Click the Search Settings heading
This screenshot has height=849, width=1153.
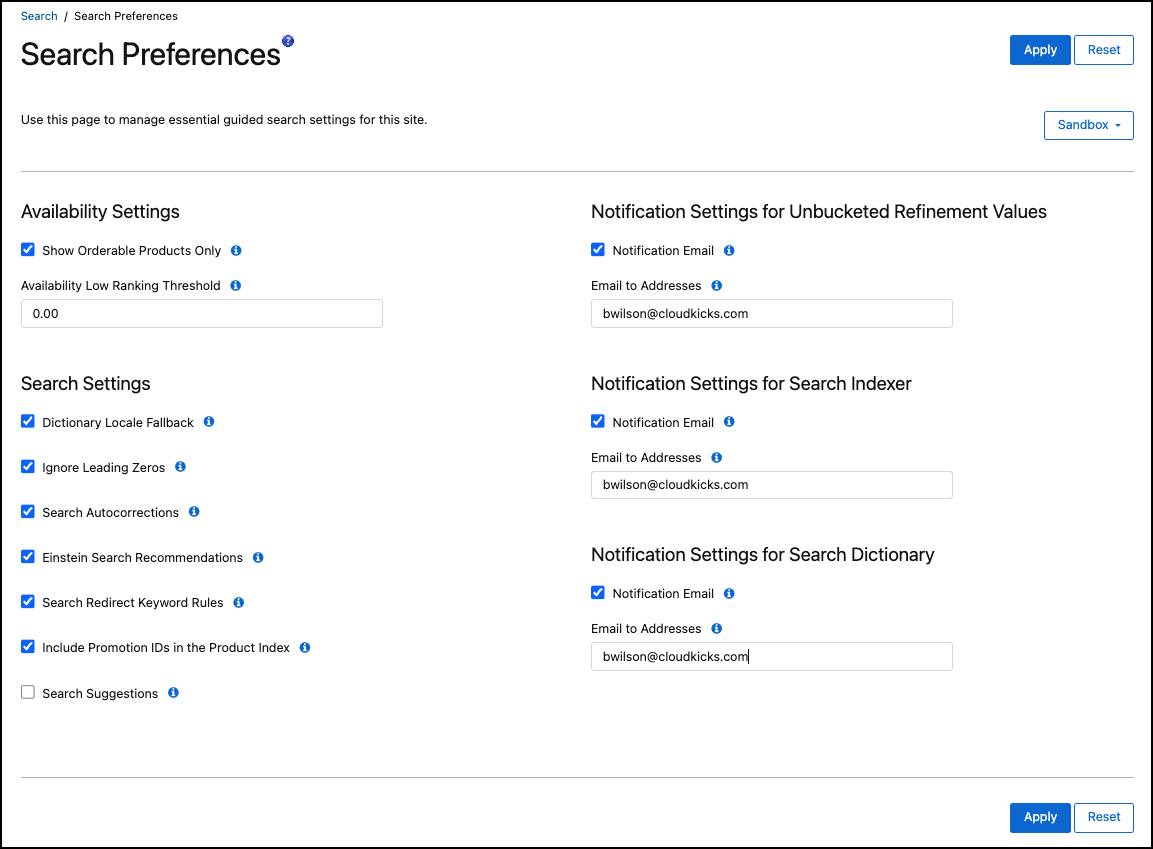(x=85, y=384)
